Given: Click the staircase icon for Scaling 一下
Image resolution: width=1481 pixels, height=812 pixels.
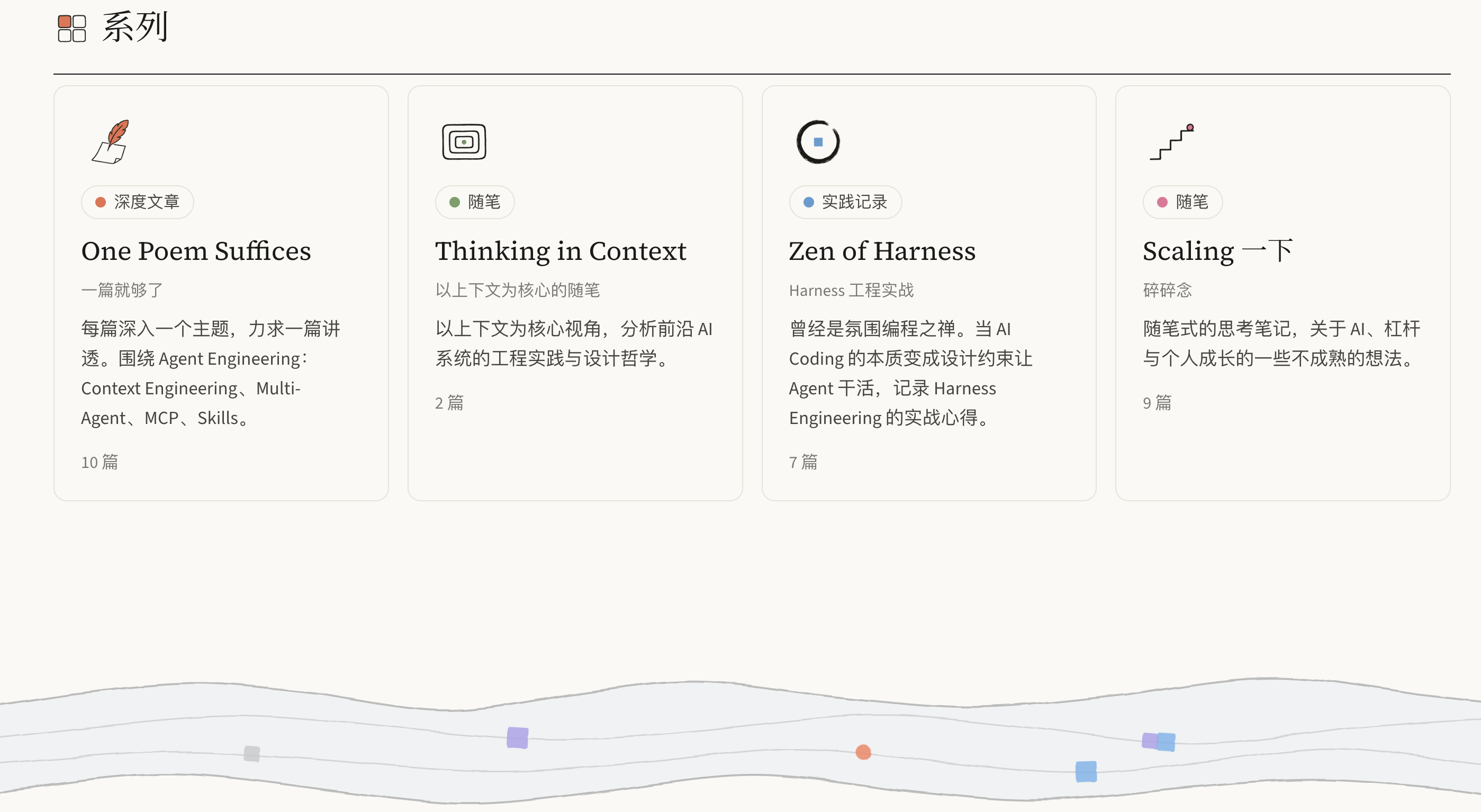Looking at the screenshot, I should point(1172,141).
